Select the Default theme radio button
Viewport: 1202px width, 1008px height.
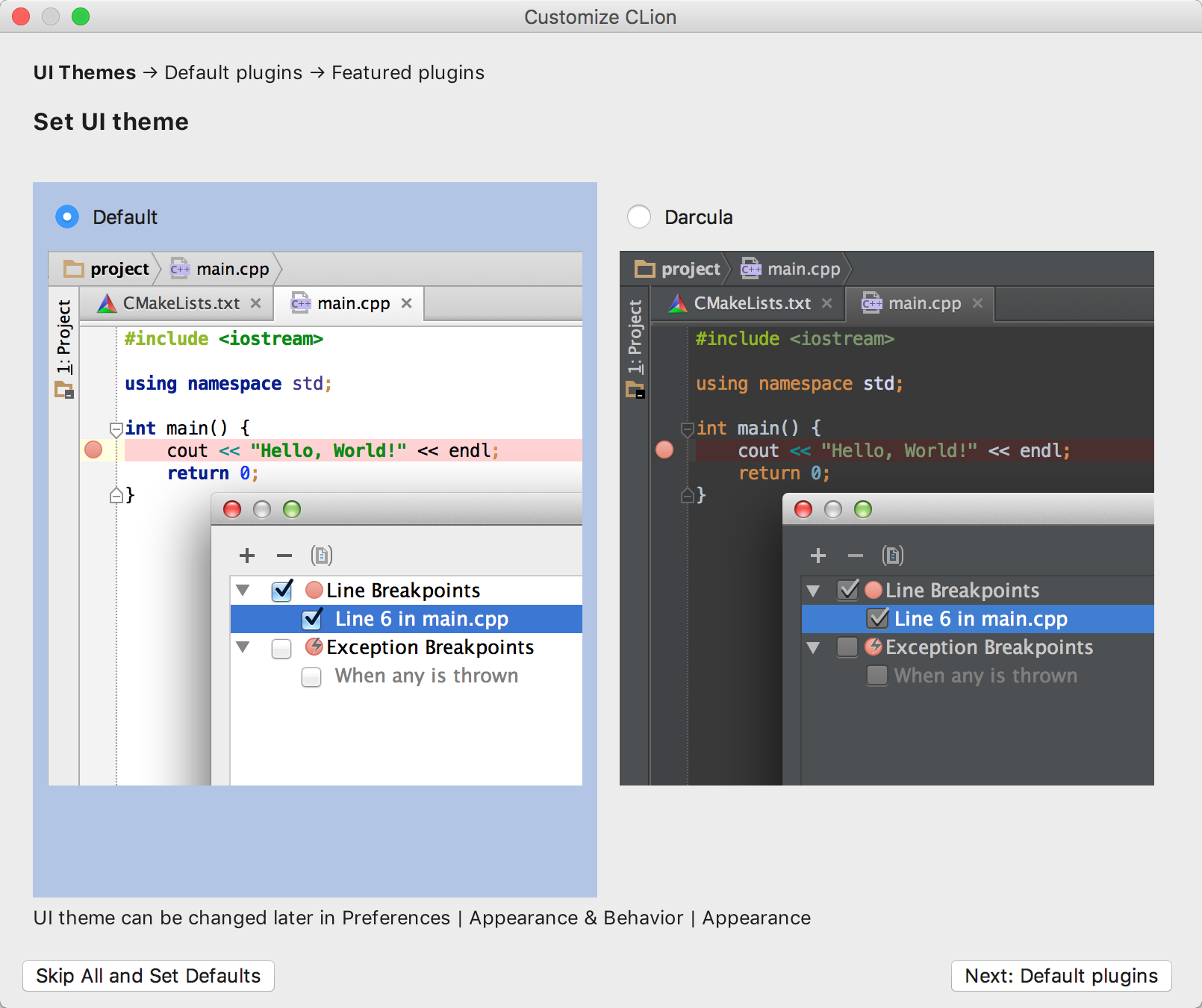click(x=67, y=217)
